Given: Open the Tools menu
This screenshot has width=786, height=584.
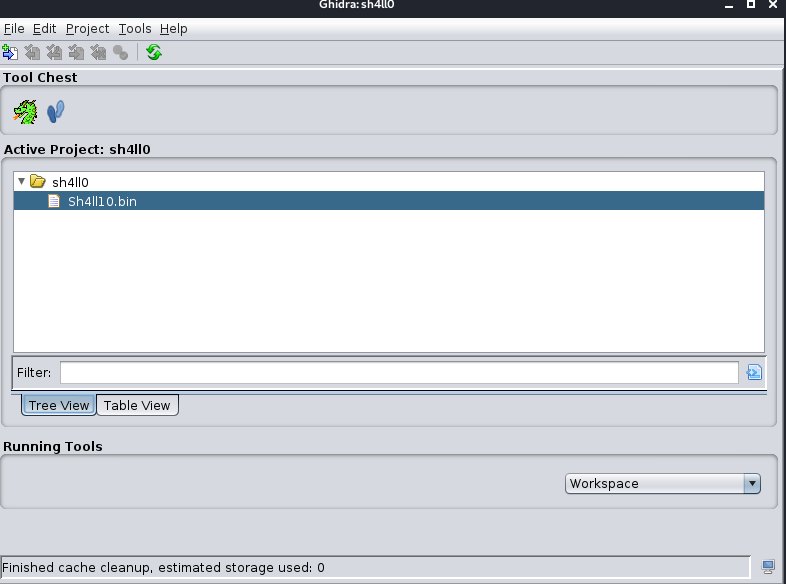Looking at the screenshot, I should (x=135, y=29).
